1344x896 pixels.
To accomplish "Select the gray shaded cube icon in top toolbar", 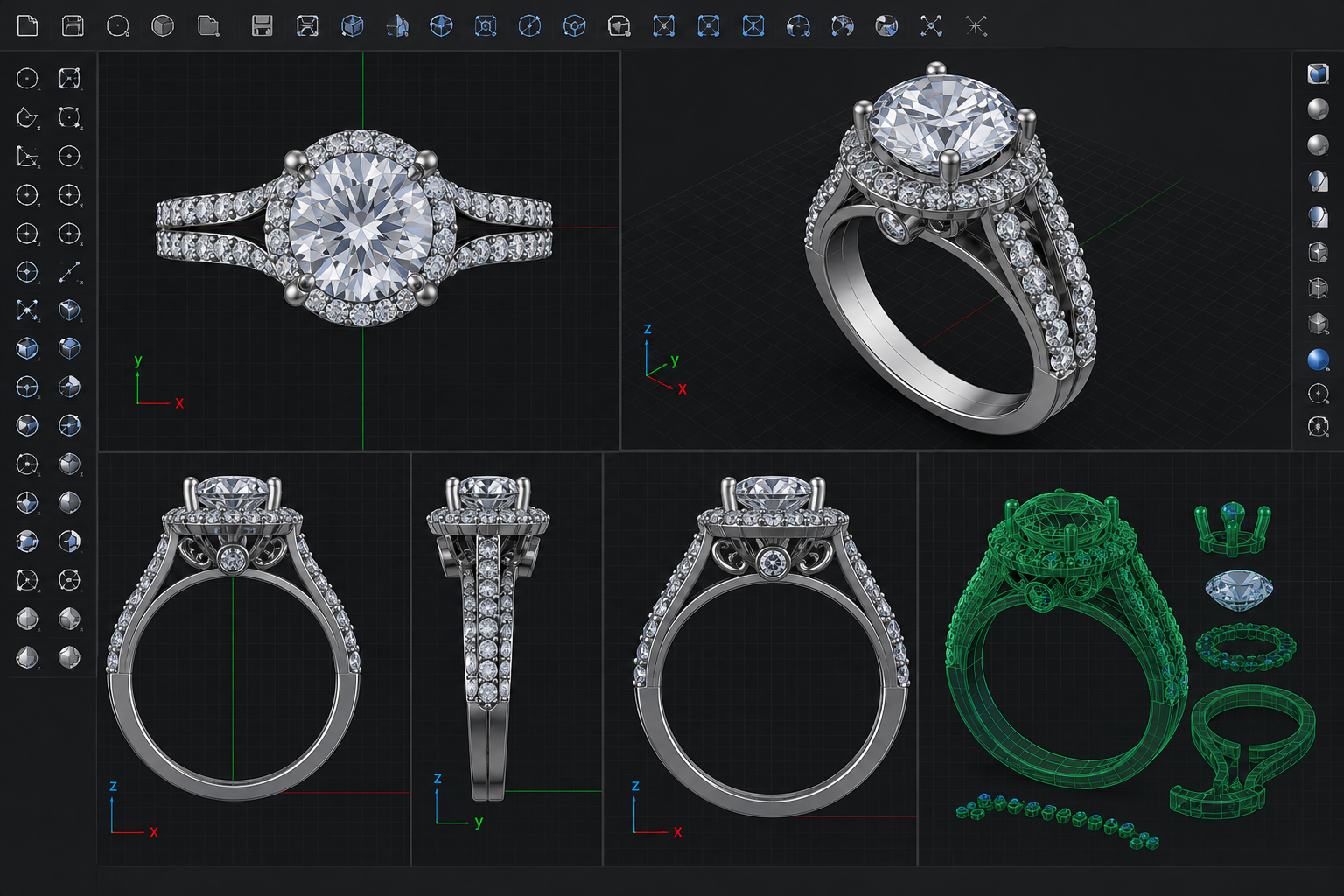I will tap(163, 26).
